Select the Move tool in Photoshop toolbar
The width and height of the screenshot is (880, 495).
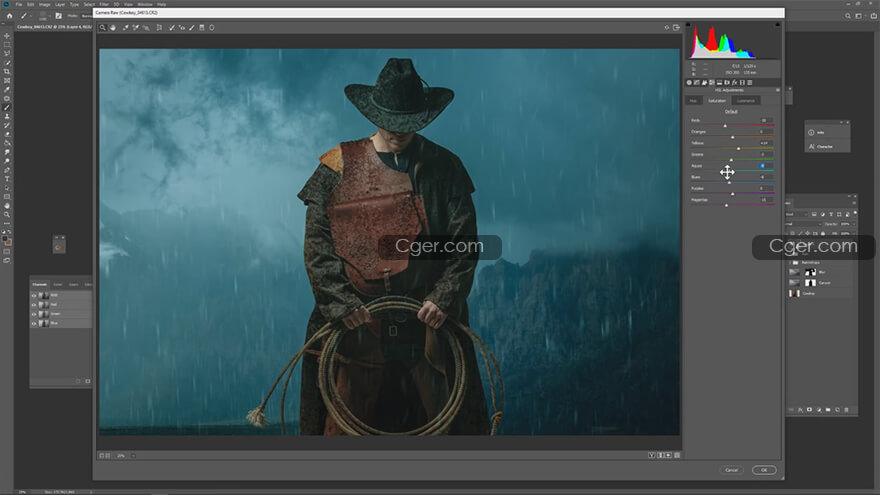point(7,36)
